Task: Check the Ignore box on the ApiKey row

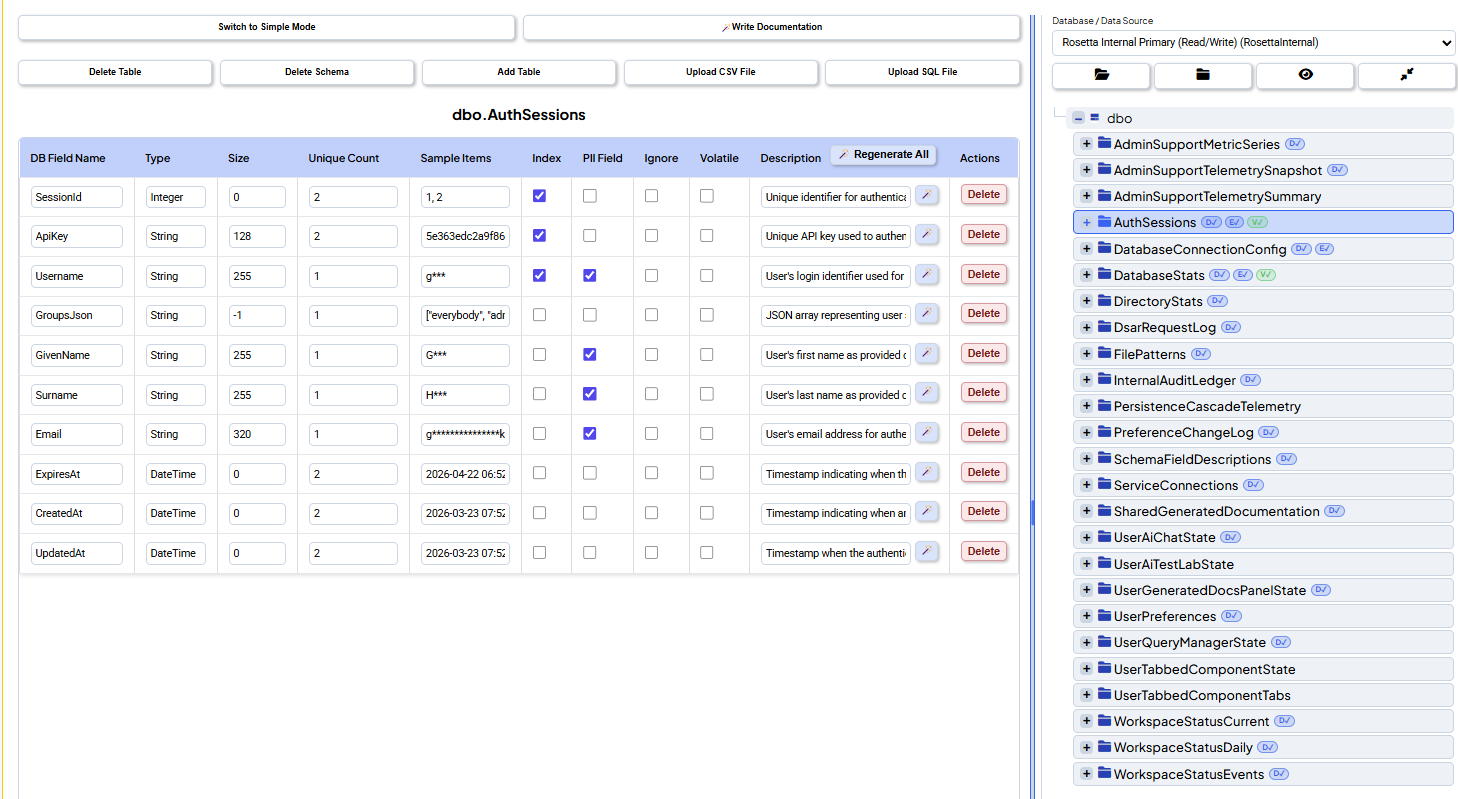Action: 652,235
